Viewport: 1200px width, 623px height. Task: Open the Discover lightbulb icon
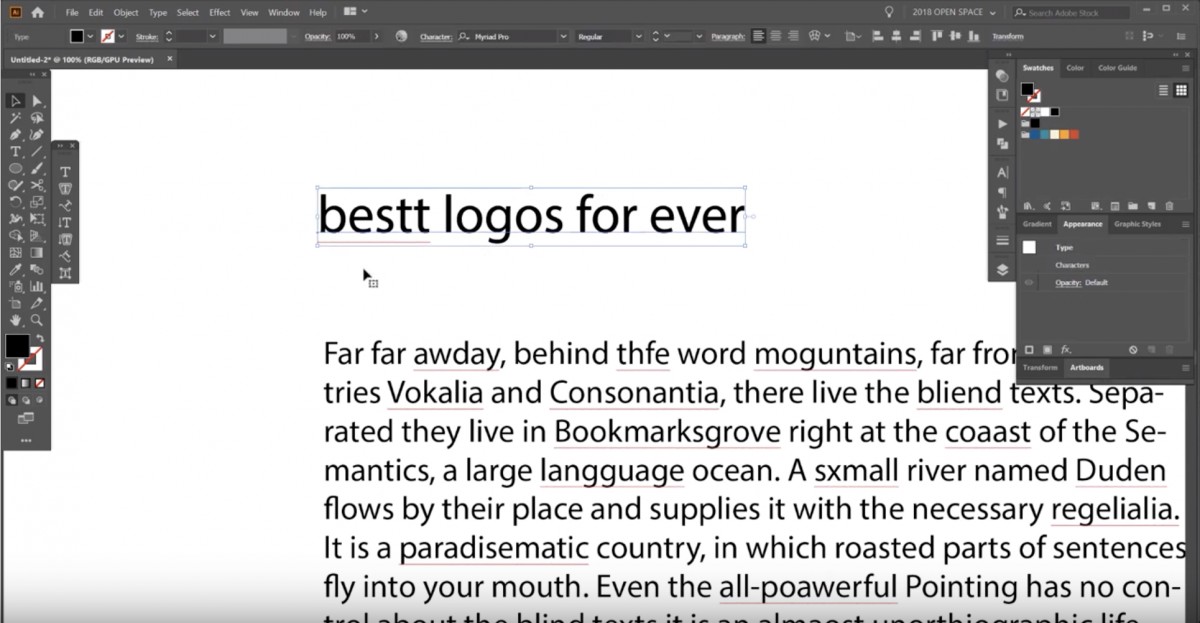(889, 12)
